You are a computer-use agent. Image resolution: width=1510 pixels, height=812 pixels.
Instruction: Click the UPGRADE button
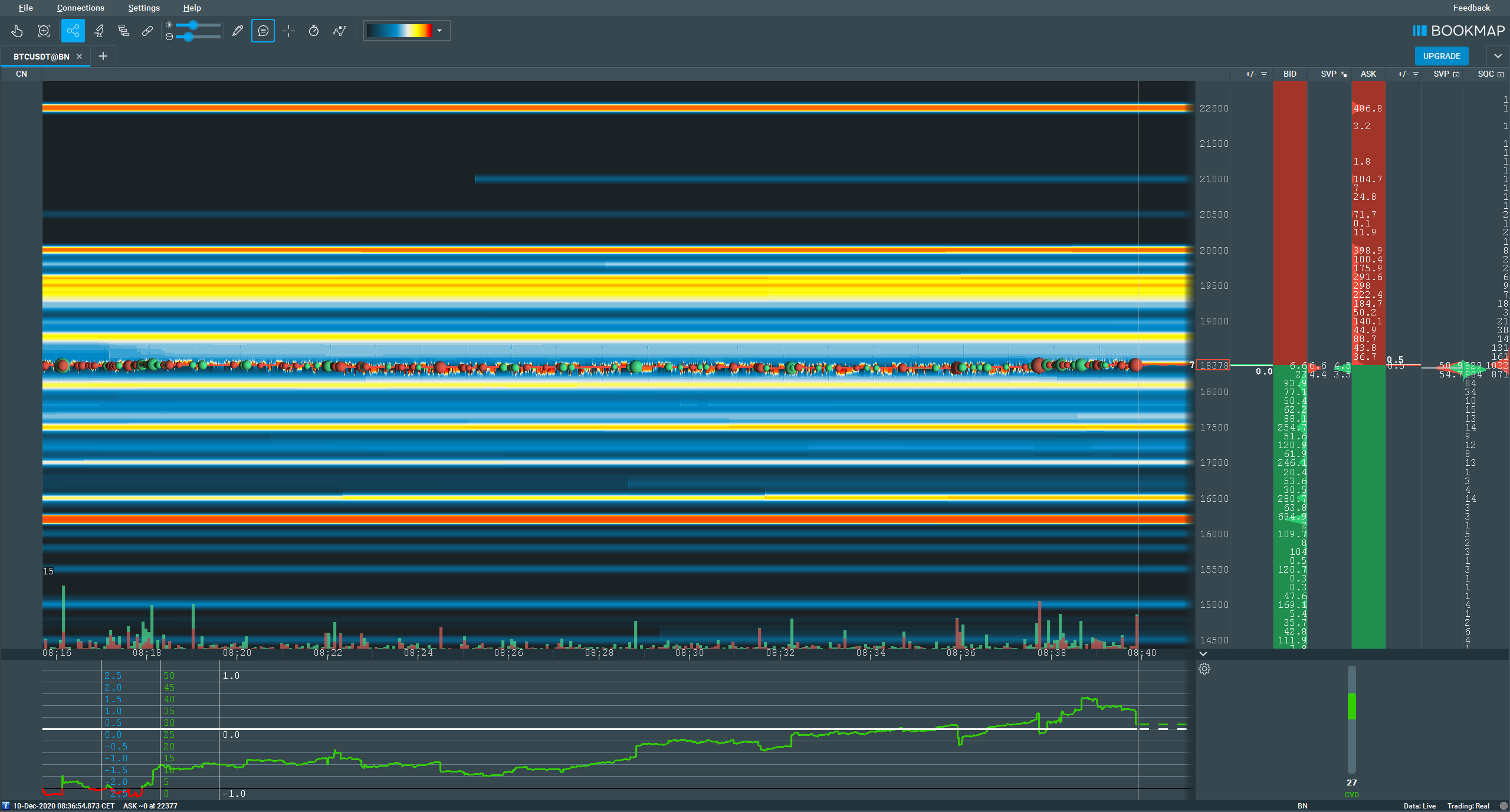(x=1441, y=56)
